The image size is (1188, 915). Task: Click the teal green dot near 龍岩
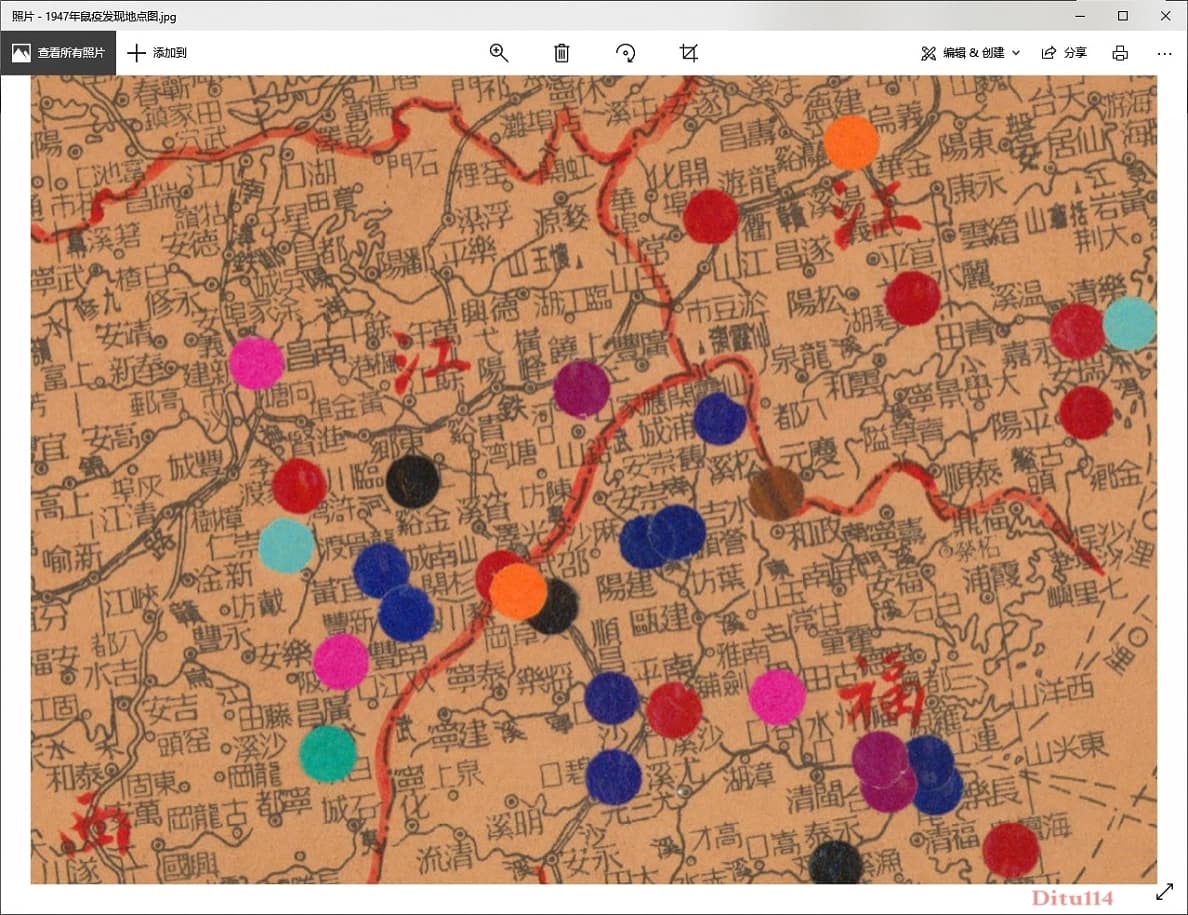pos(327,754)
